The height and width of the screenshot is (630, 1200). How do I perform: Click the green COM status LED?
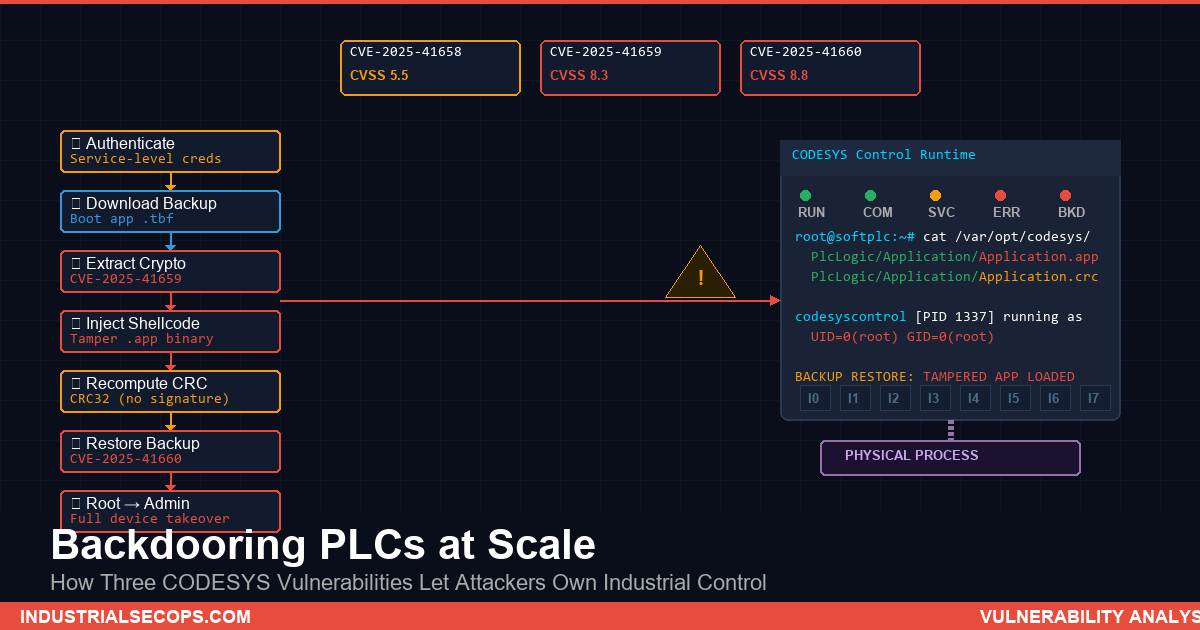(871, 196)
